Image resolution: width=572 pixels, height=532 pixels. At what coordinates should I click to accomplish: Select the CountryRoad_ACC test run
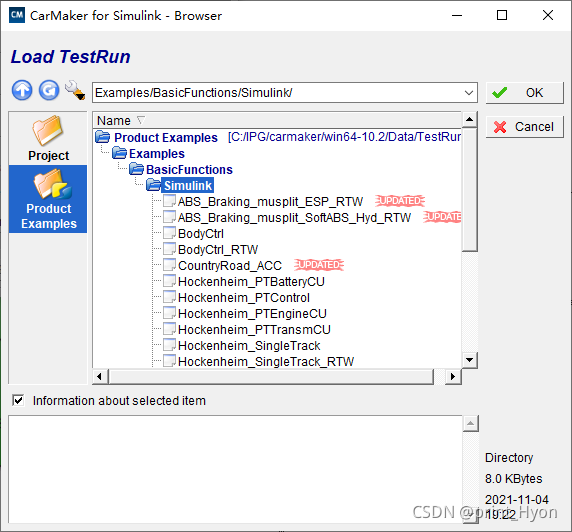tap(230, 266)
